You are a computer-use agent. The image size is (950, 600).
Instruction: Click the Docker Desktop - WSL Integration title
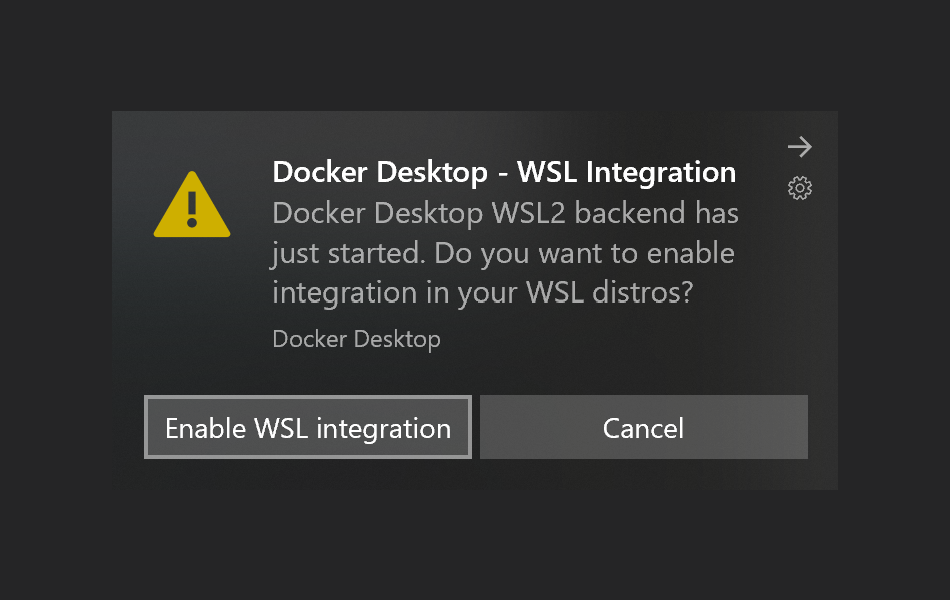click(x=503, y=172)
